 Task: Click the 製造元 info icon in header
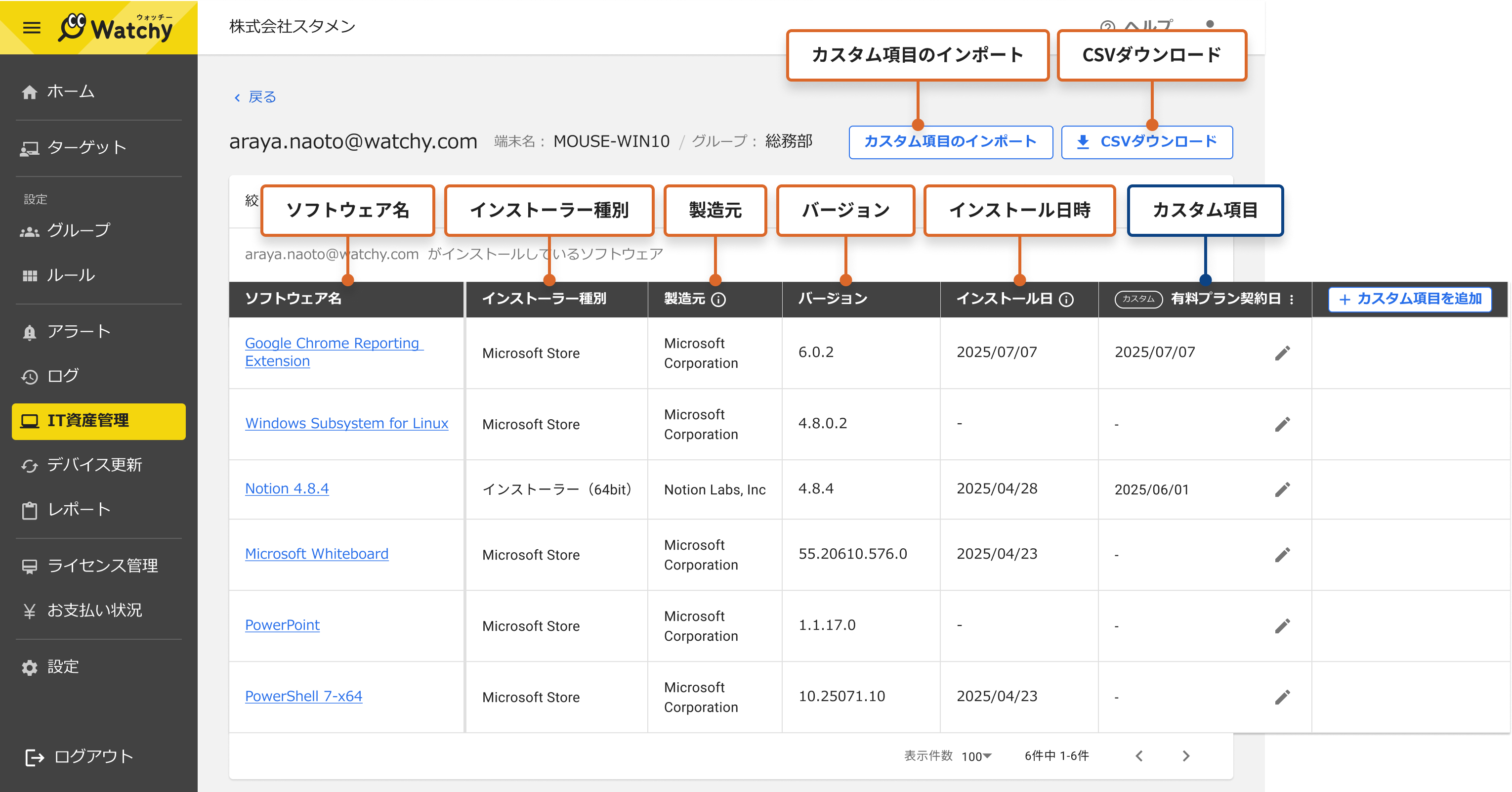pyautogui.click(x=718, y=300)
